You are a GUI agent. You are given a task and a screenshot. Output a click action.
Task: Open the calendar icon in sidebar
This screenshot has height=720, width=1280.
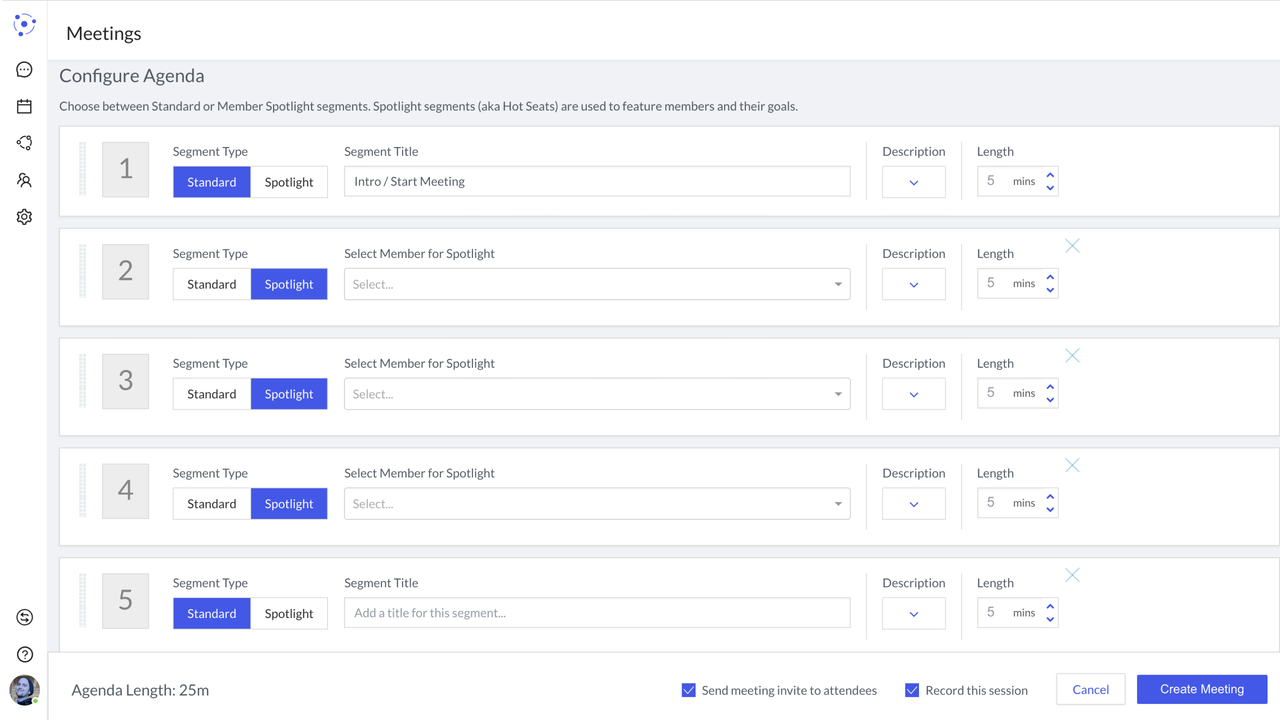[x=24, y=106]
